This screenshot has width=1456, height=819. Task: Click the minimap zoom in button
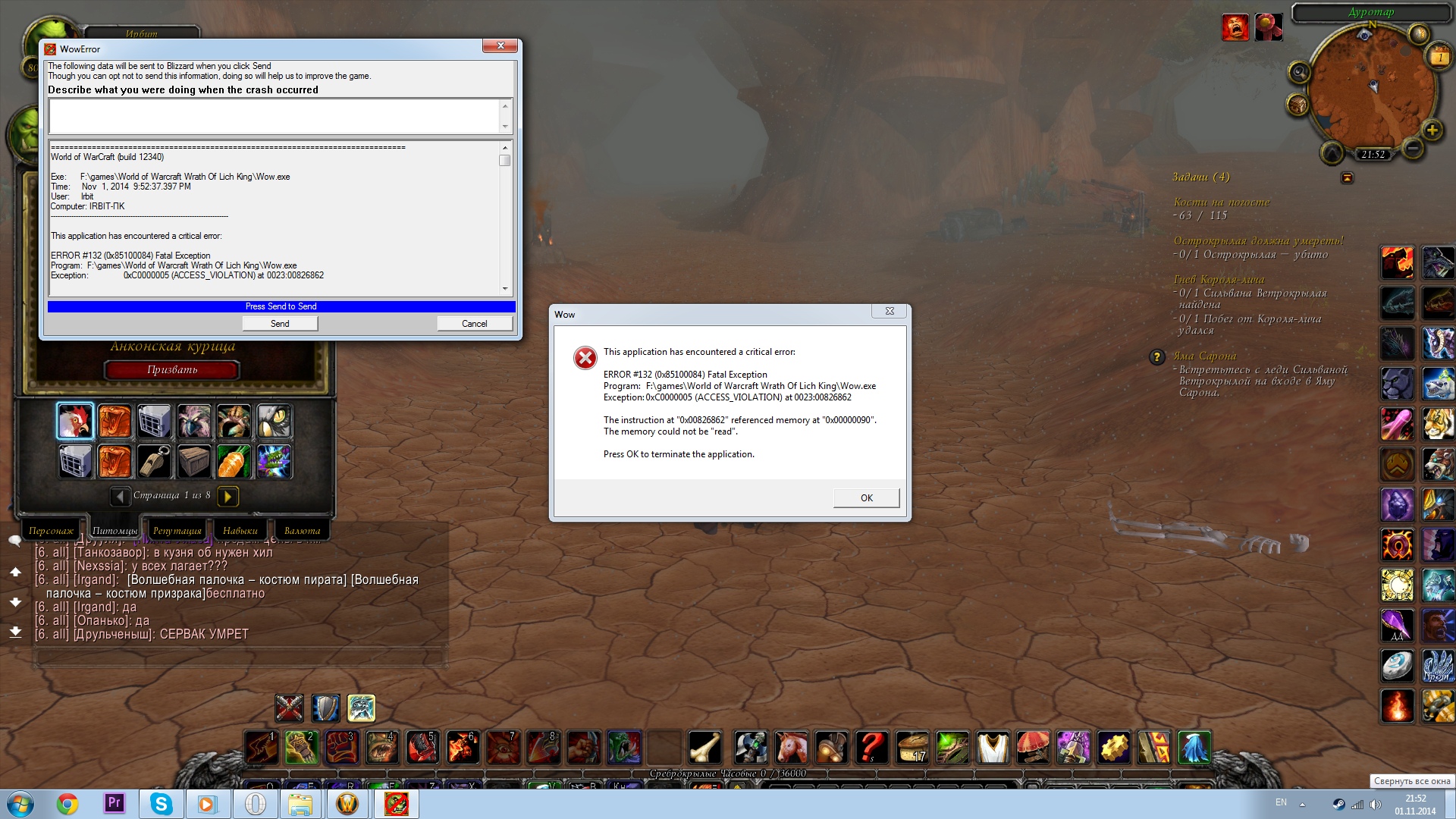pyautogui.click(x=1432, y=130)
